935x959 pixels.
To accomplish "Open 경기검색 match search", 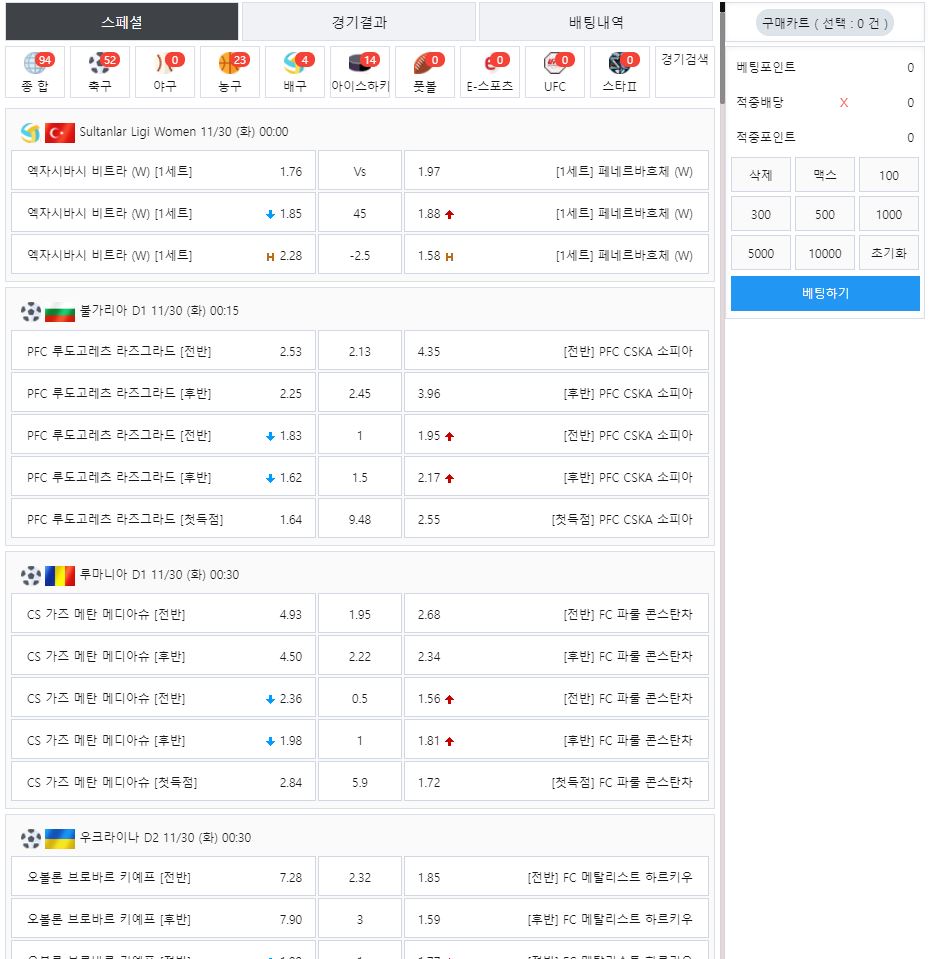I will click(684, 72).
